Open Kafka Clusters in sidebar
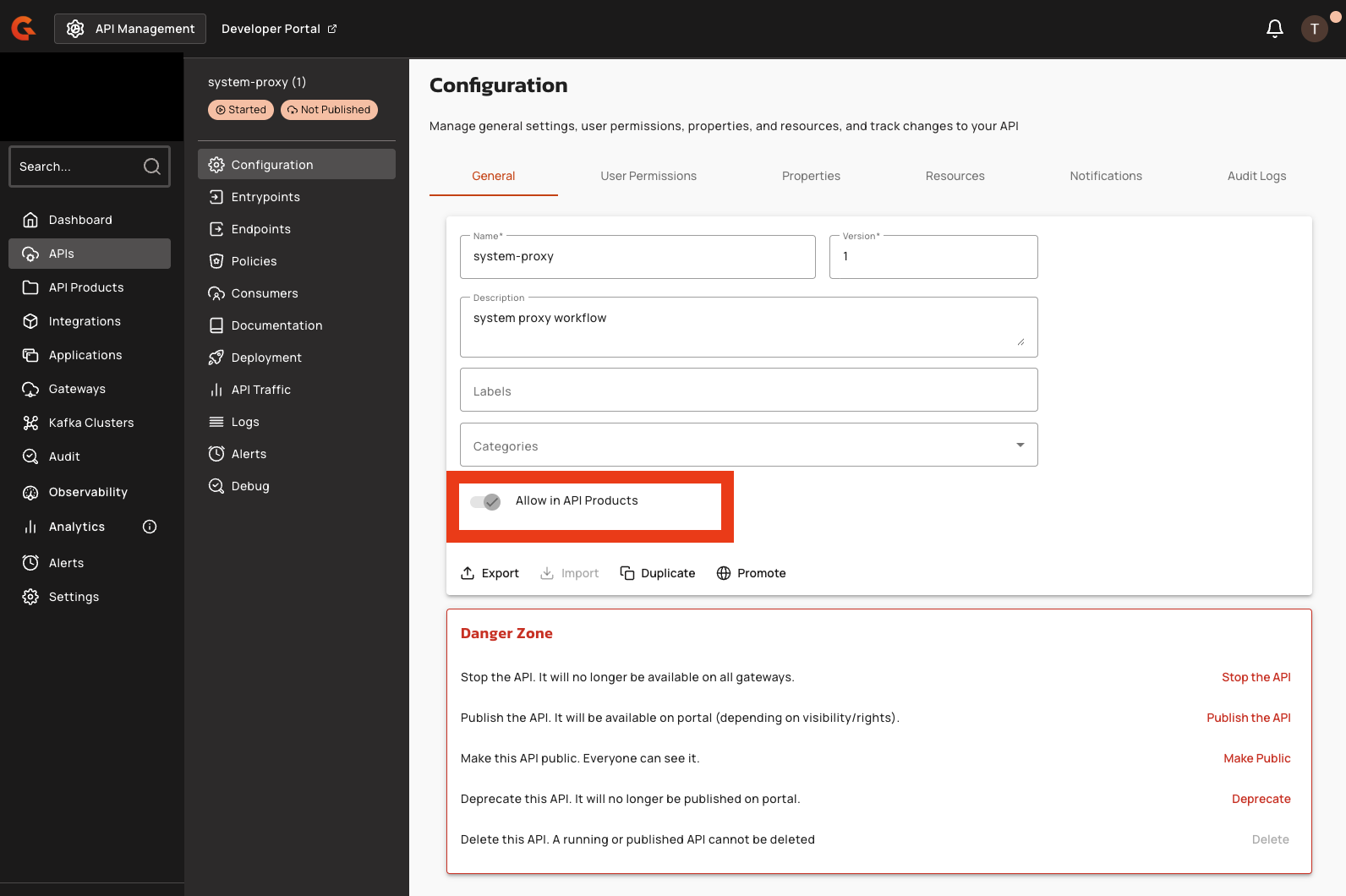 (90, 423)
